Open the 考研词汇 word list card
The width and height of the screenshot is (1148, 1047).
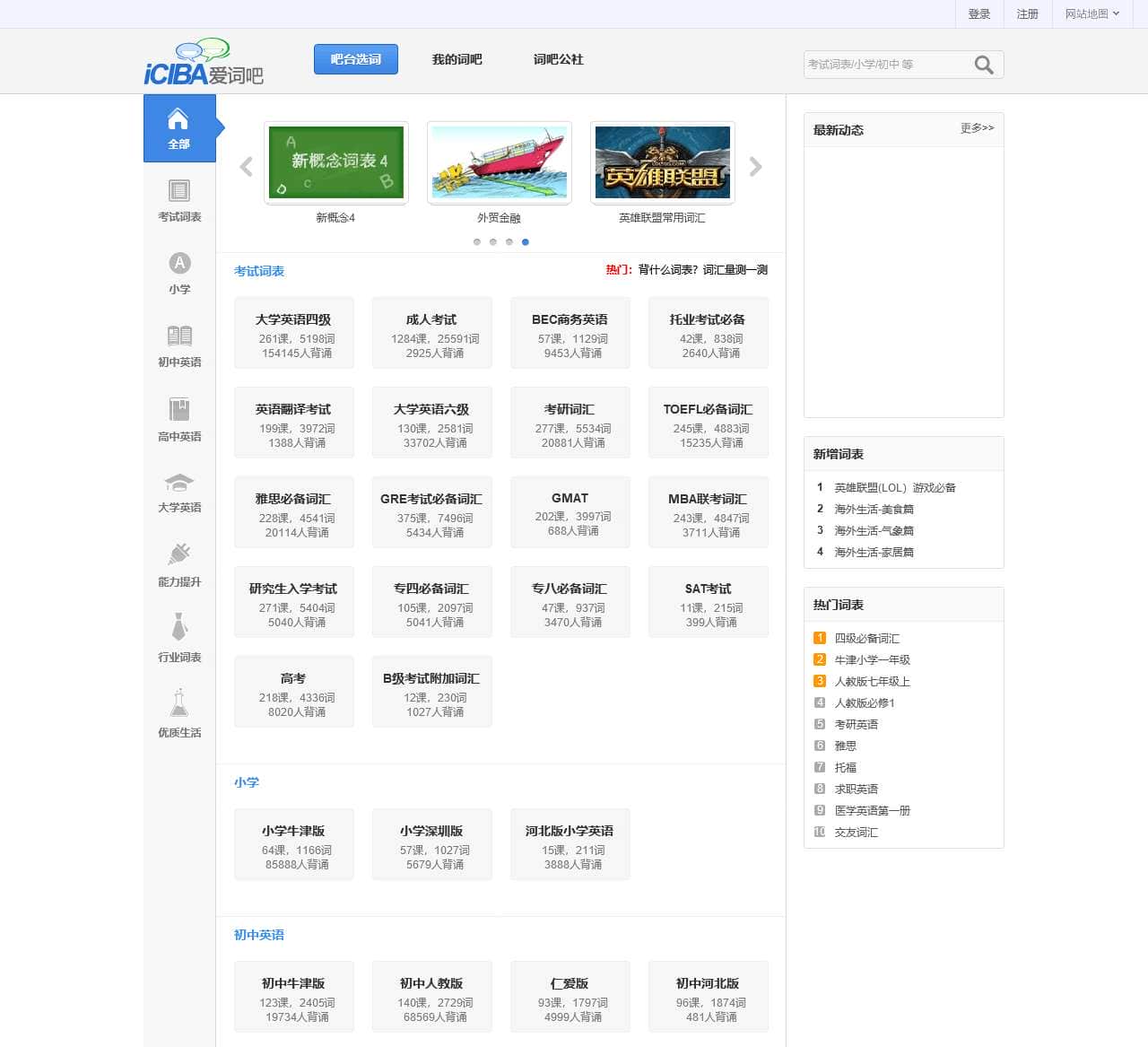tap(570, 423)
